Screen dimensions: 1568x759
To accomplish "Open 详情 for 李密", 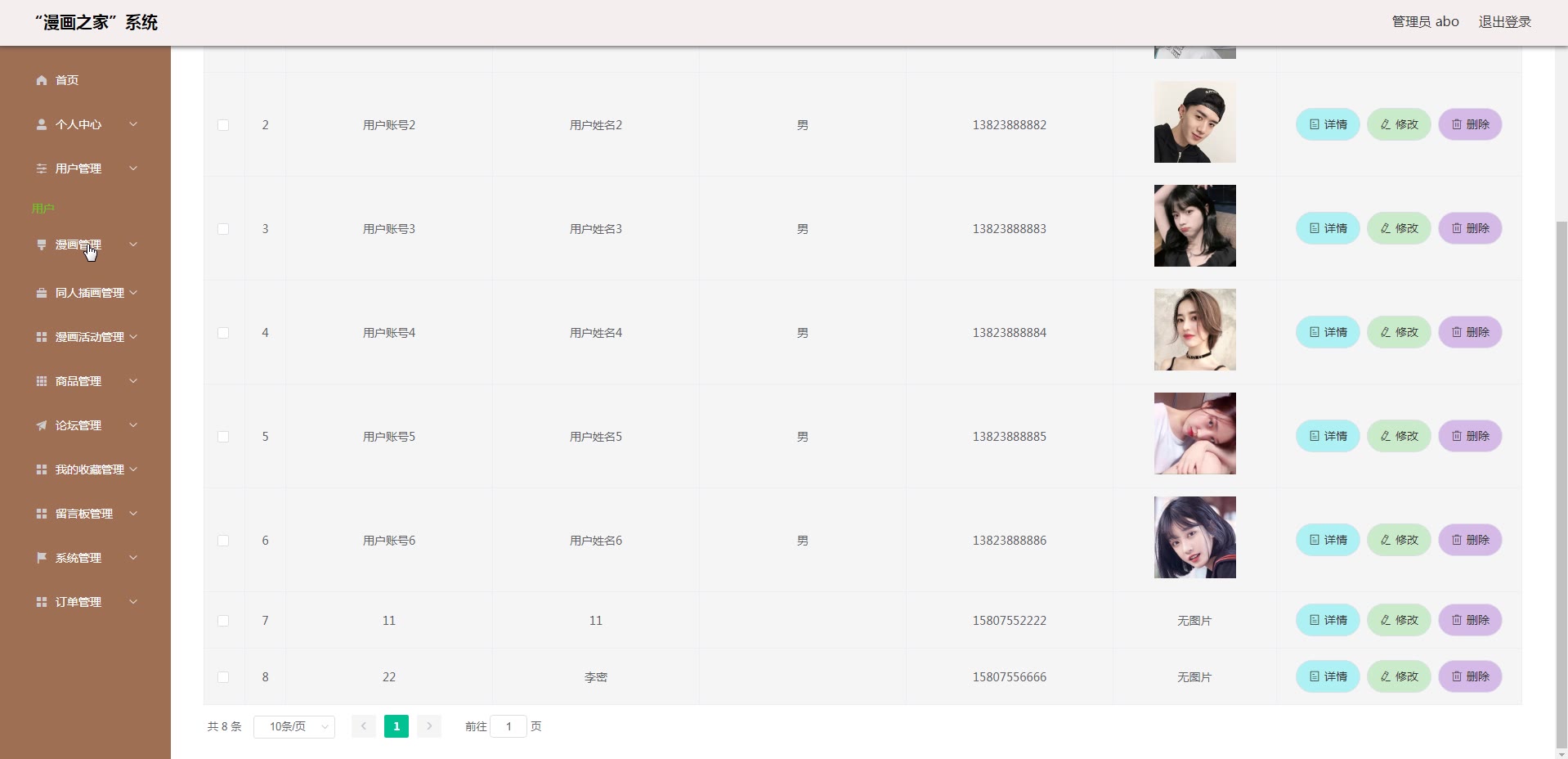I will [x=1328, y=676].
